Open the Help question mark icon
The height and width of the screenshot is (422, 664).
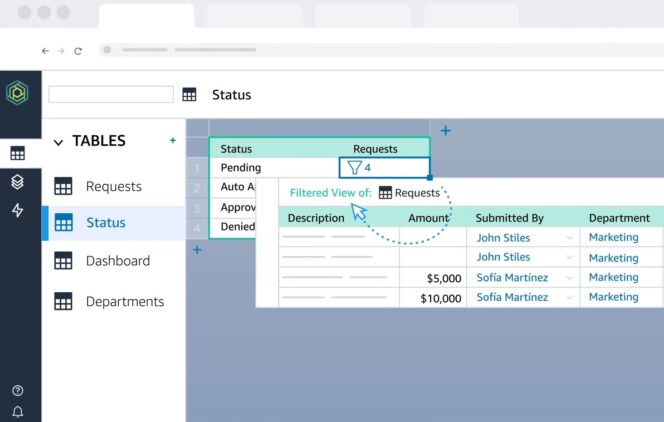18,390
